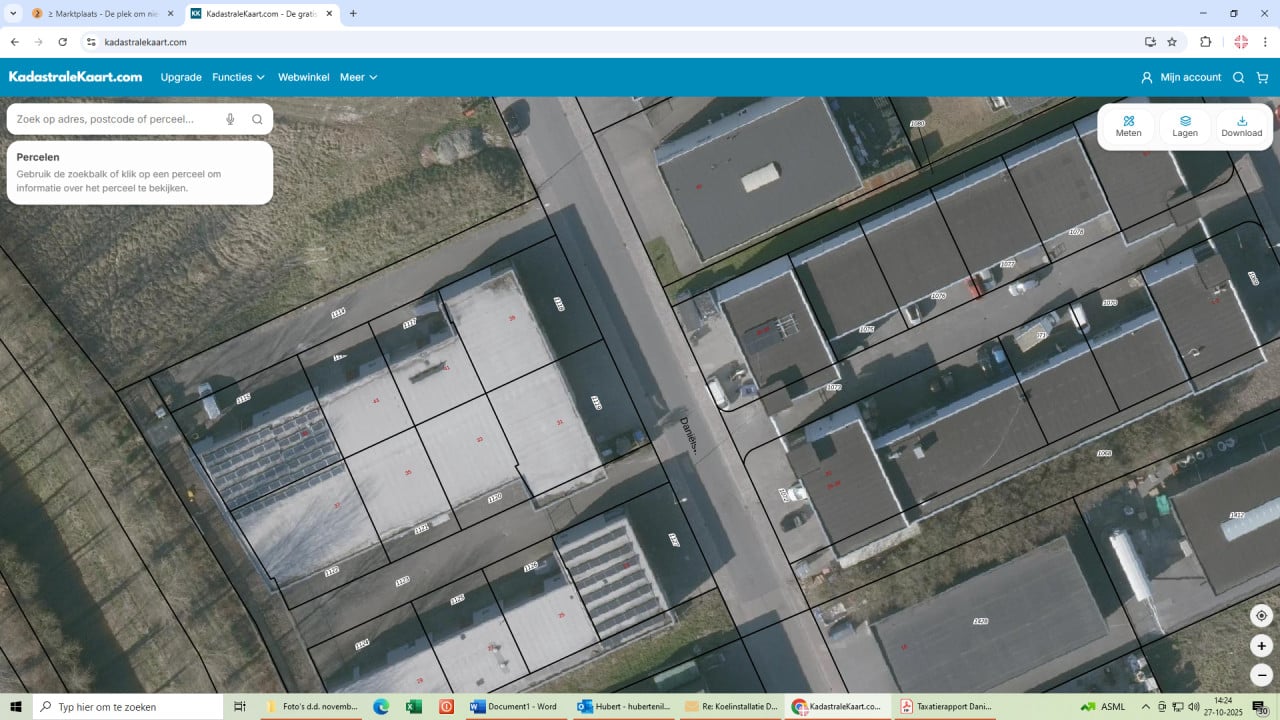Click the microphone voice search icon
1280x720 pixels.
click(230, 119)
